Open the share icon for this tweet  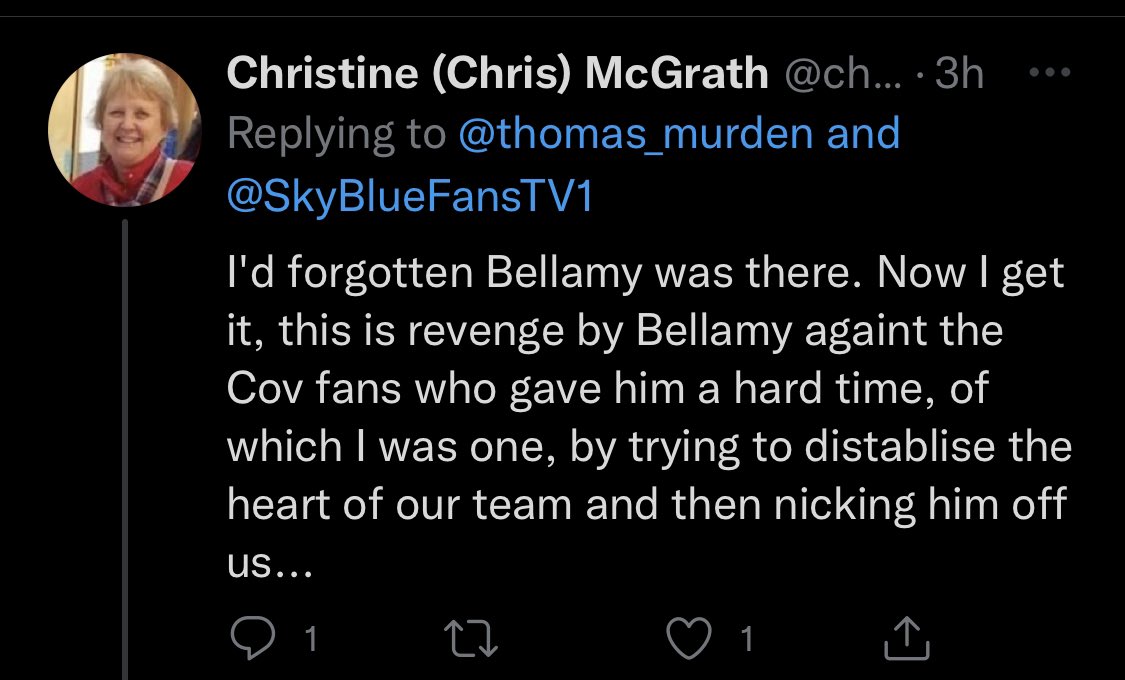tap(908, 639)
